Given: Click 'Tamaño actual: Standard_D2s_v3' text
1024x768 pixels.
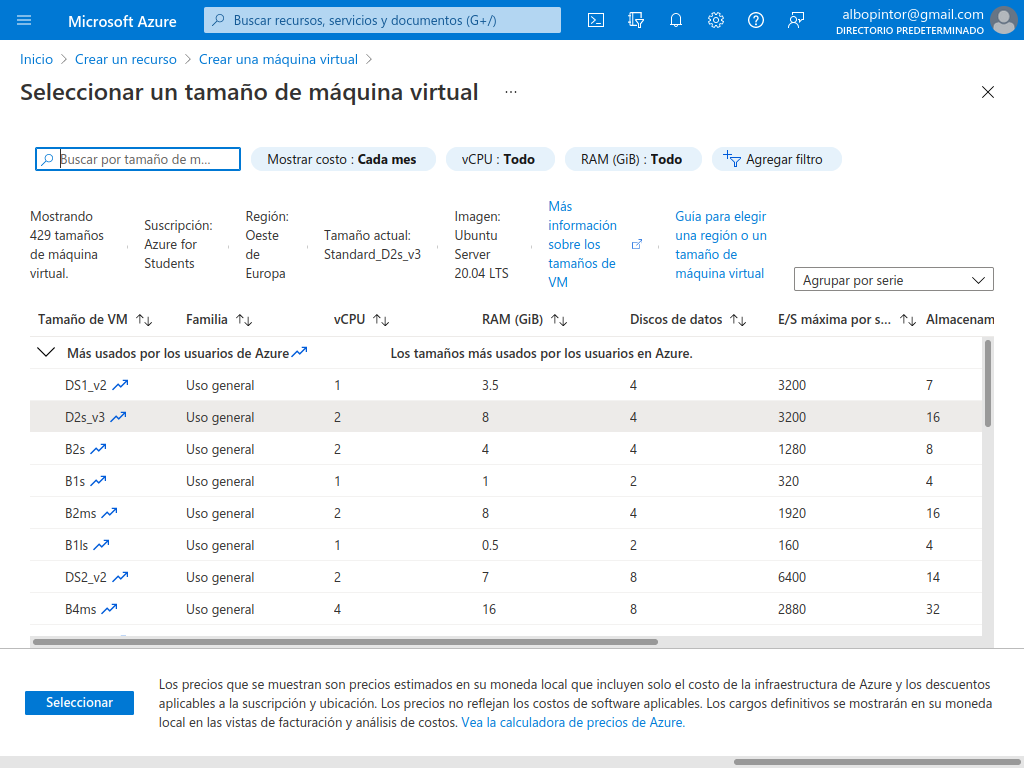Looking at the screenshot, I should click(x=372, y=245).
